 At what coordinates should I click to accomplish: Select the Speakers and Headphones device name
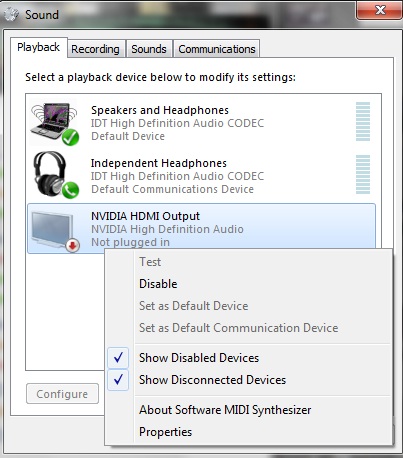pos(160,110)
